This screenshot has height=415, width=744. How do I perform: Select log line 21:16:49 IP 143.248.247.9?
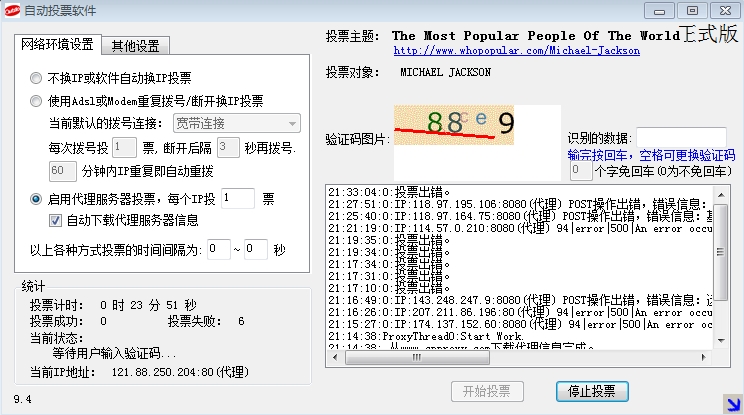pyautogui.click(x=520, y=300)
